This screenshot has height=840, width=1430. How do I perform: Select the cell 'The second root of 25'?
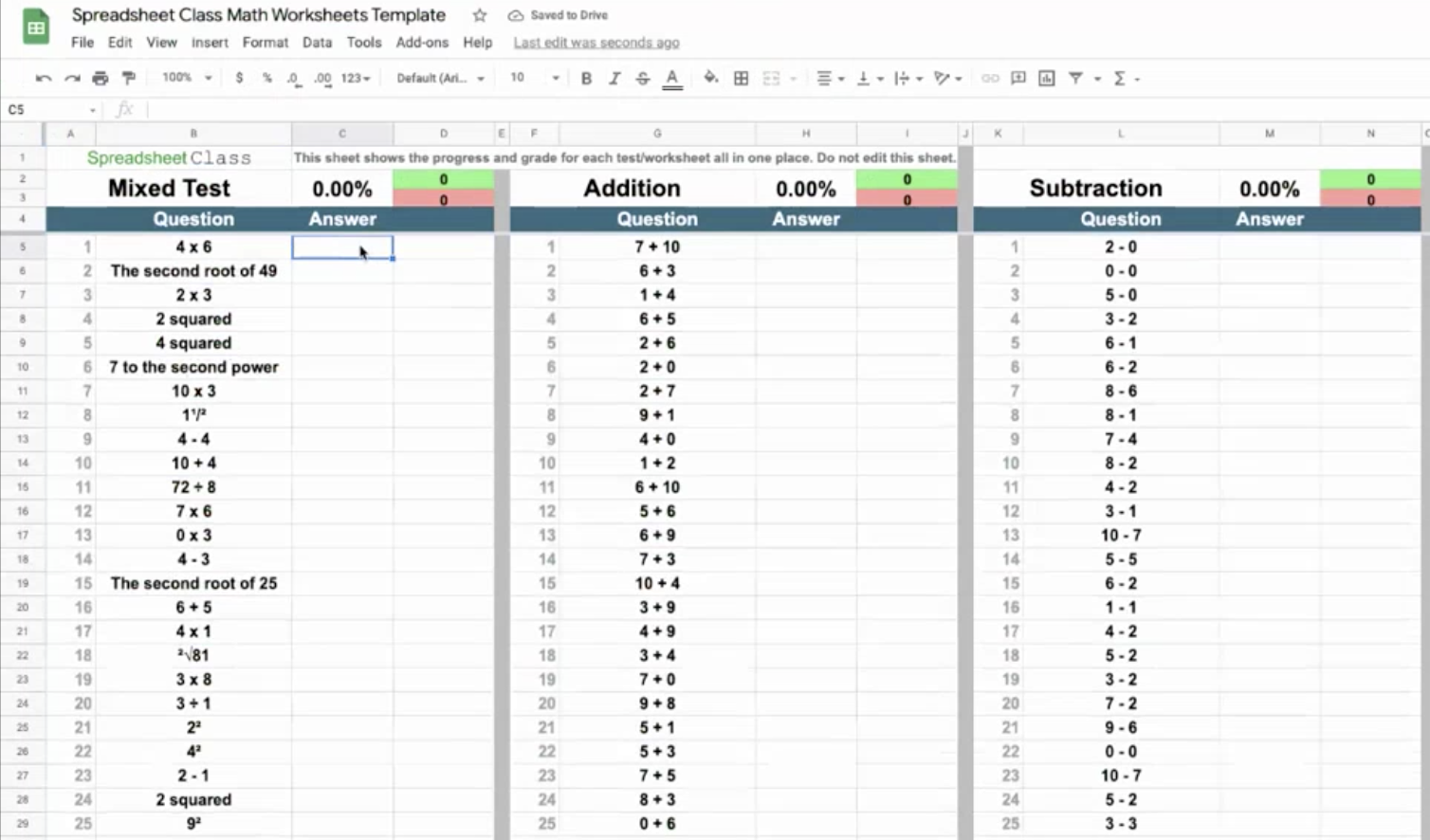pos(193,583)
